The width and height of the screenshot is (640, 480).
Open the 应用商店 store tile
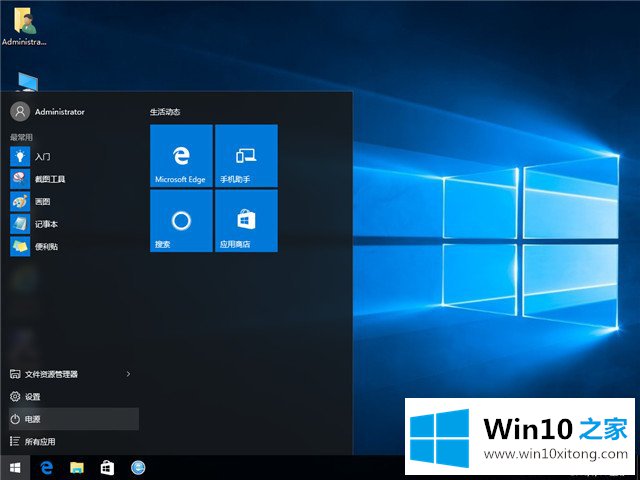(x=246, y=221)
